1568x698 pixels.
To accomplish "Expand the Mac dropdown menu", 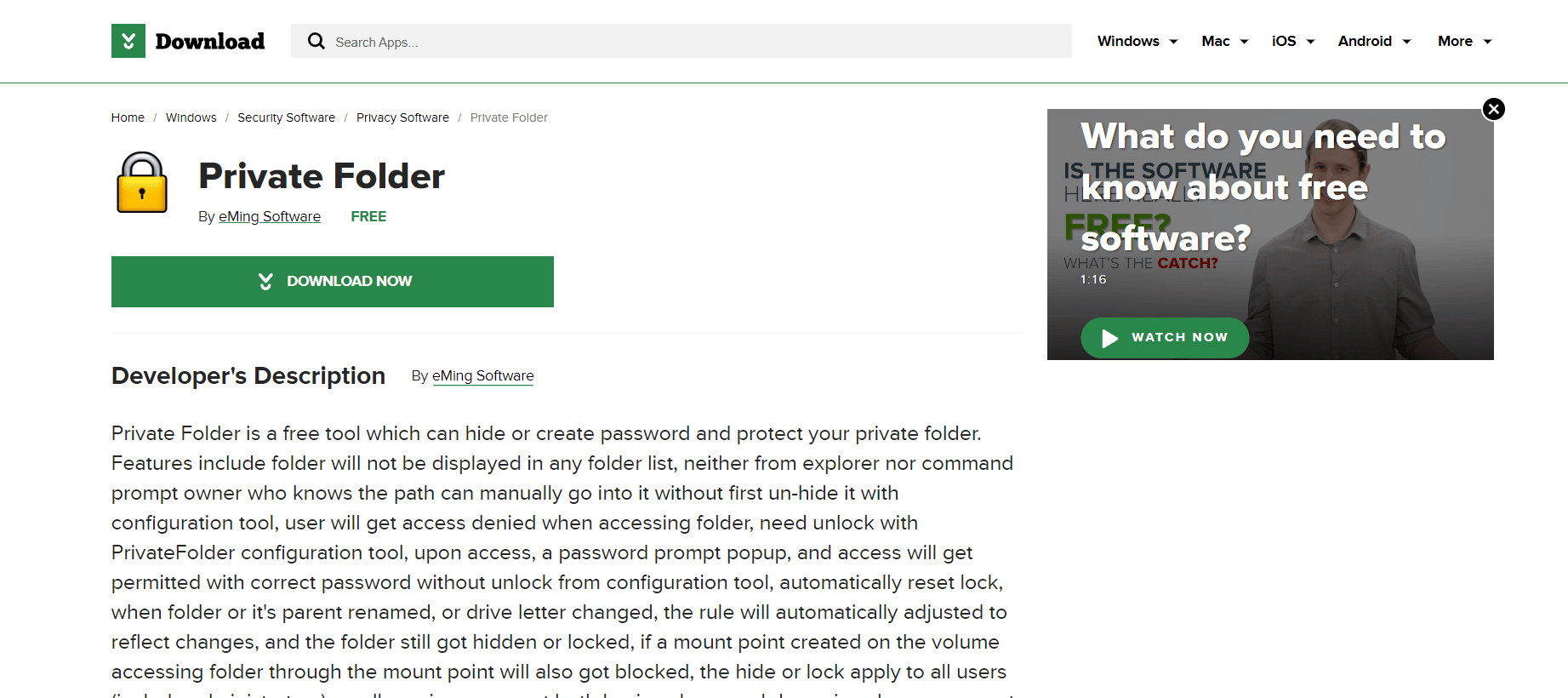I will point(1225,41).
